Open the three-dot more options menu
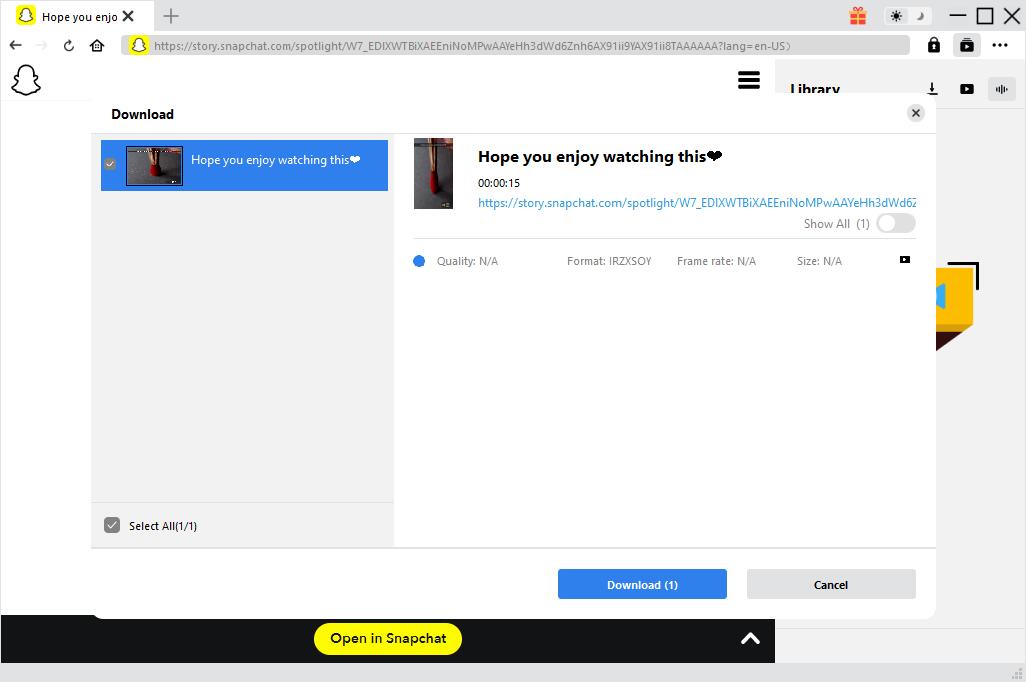The image size is (1026, 682). point(1000,45)
